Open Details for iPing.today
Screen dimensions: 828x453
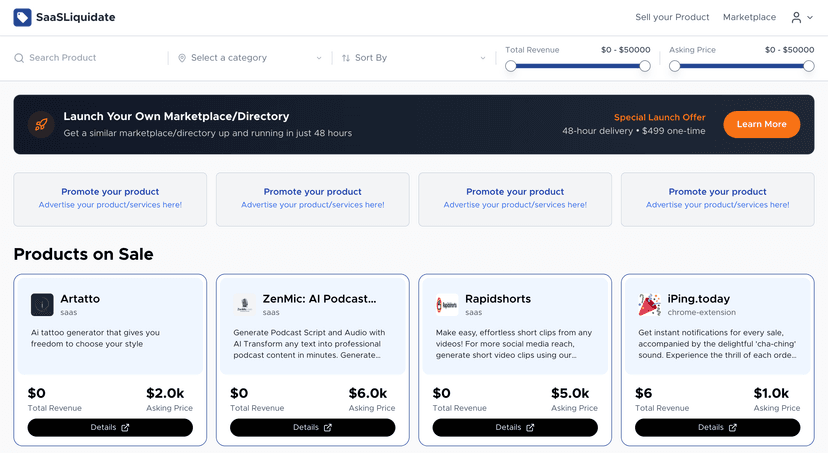[x=718, y=428]
